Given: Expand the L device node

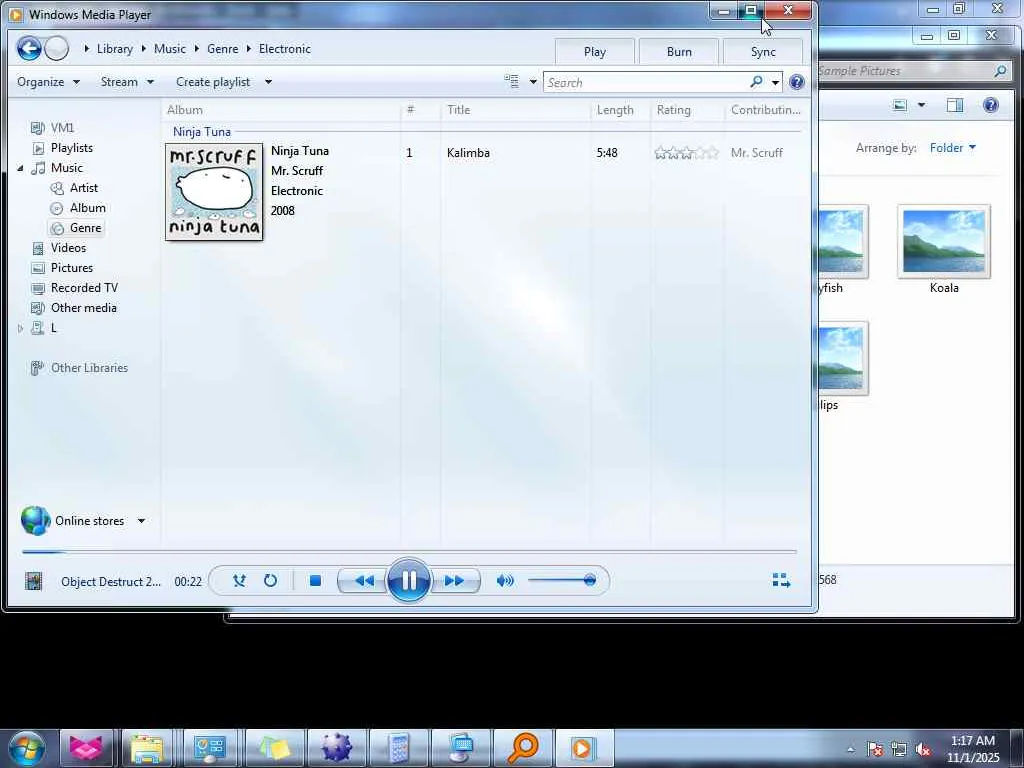Looking at the screenshot, I should (20, 328).
